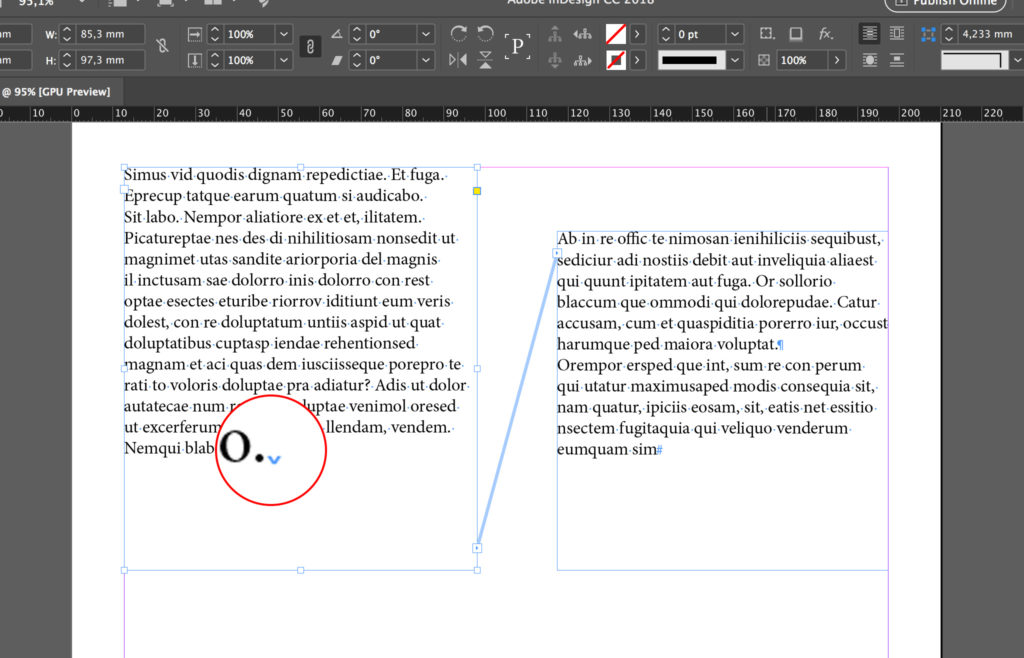Click the text 'Sit labo. Nempor aliatiore'

(x=213, y=217)
